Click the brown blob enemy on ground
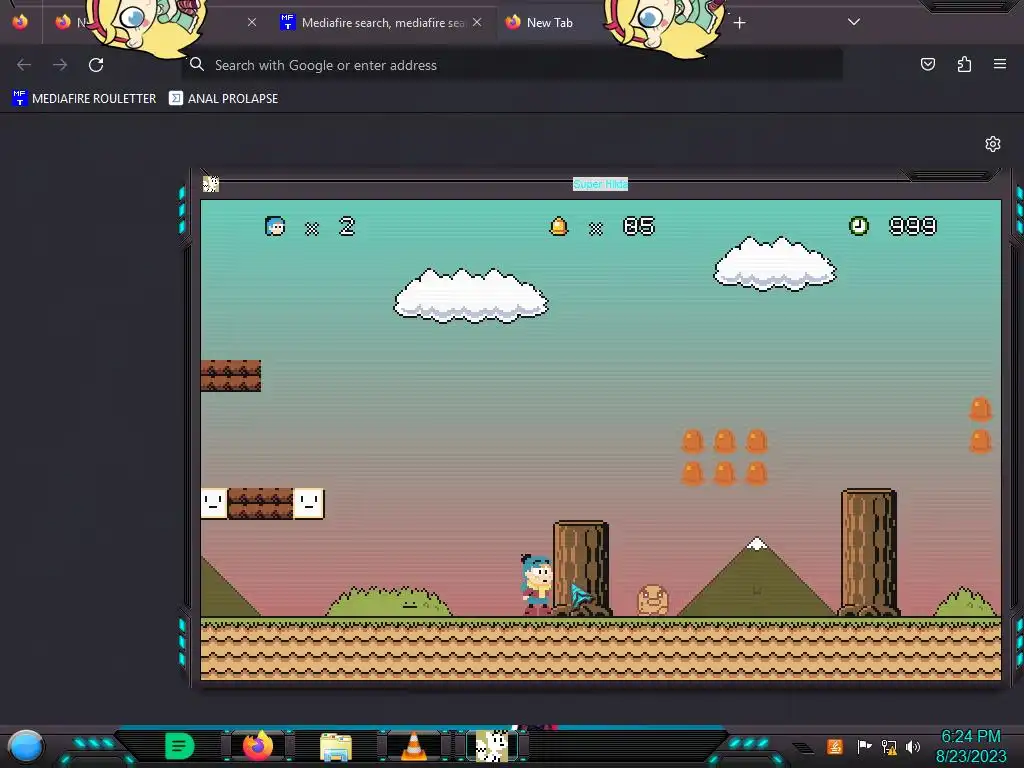Viewport: 1024px width, 768px height. (x=652, y=600)
